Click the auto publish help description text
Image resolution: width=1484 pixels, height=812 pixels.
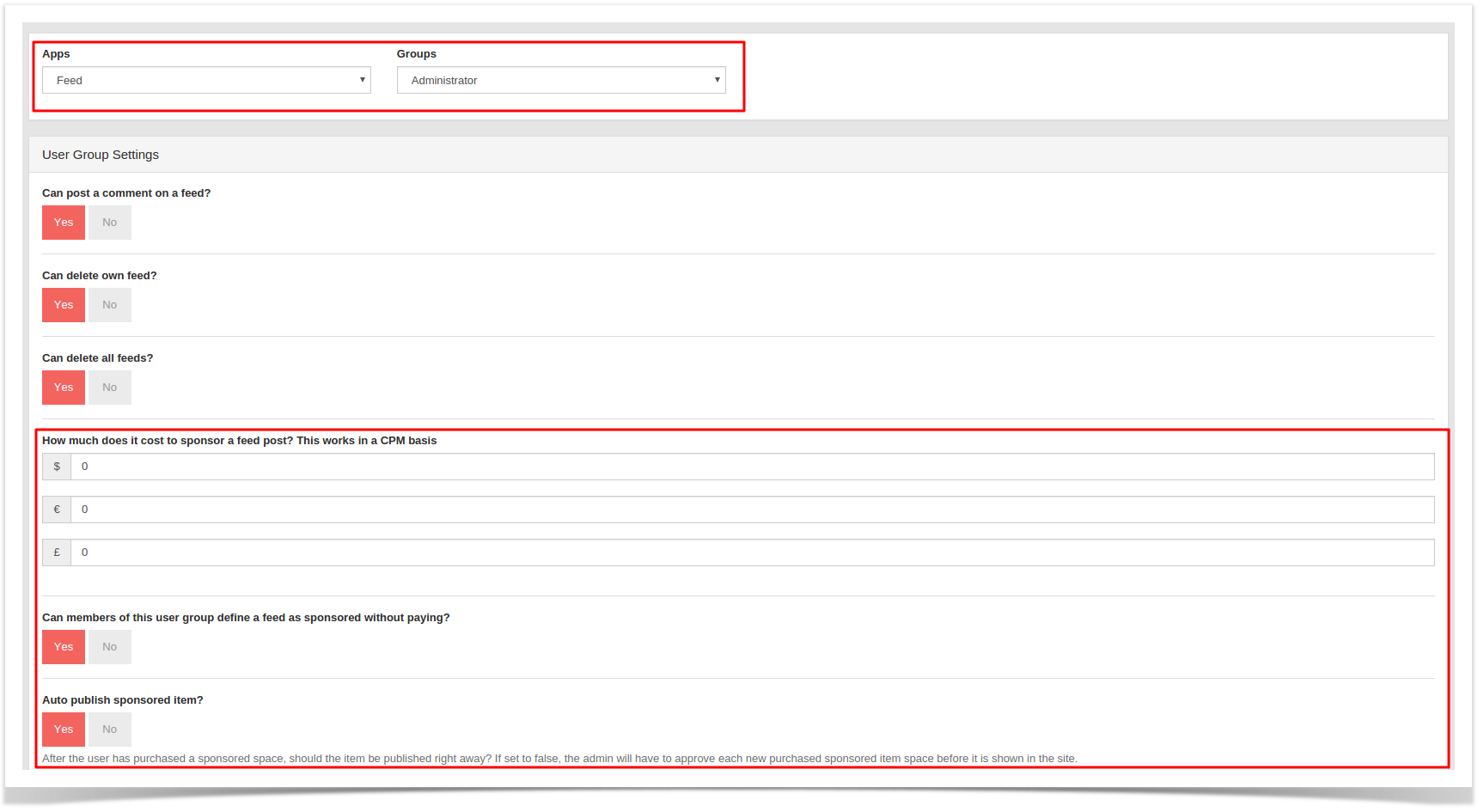point(559,759)
